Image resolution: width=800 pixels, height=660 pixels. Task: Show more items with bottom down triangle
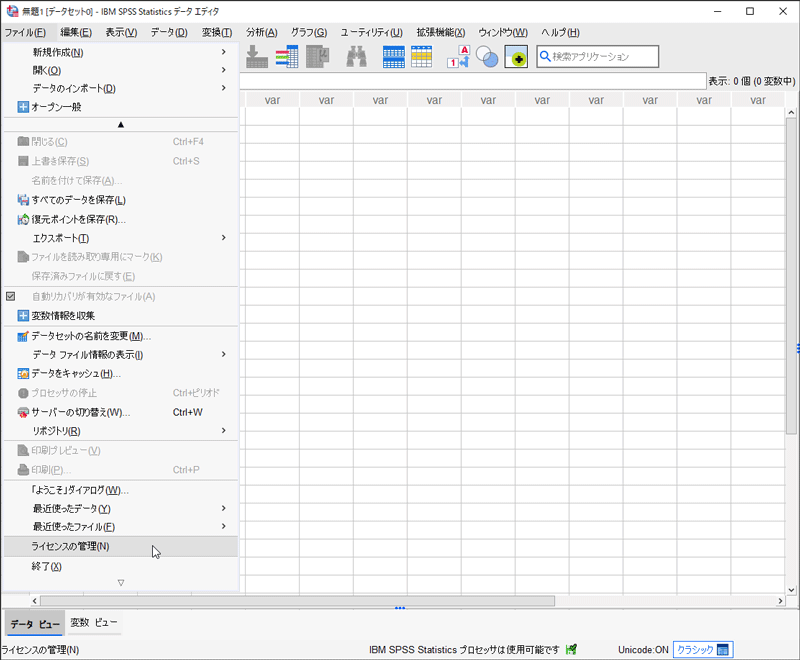120,583
